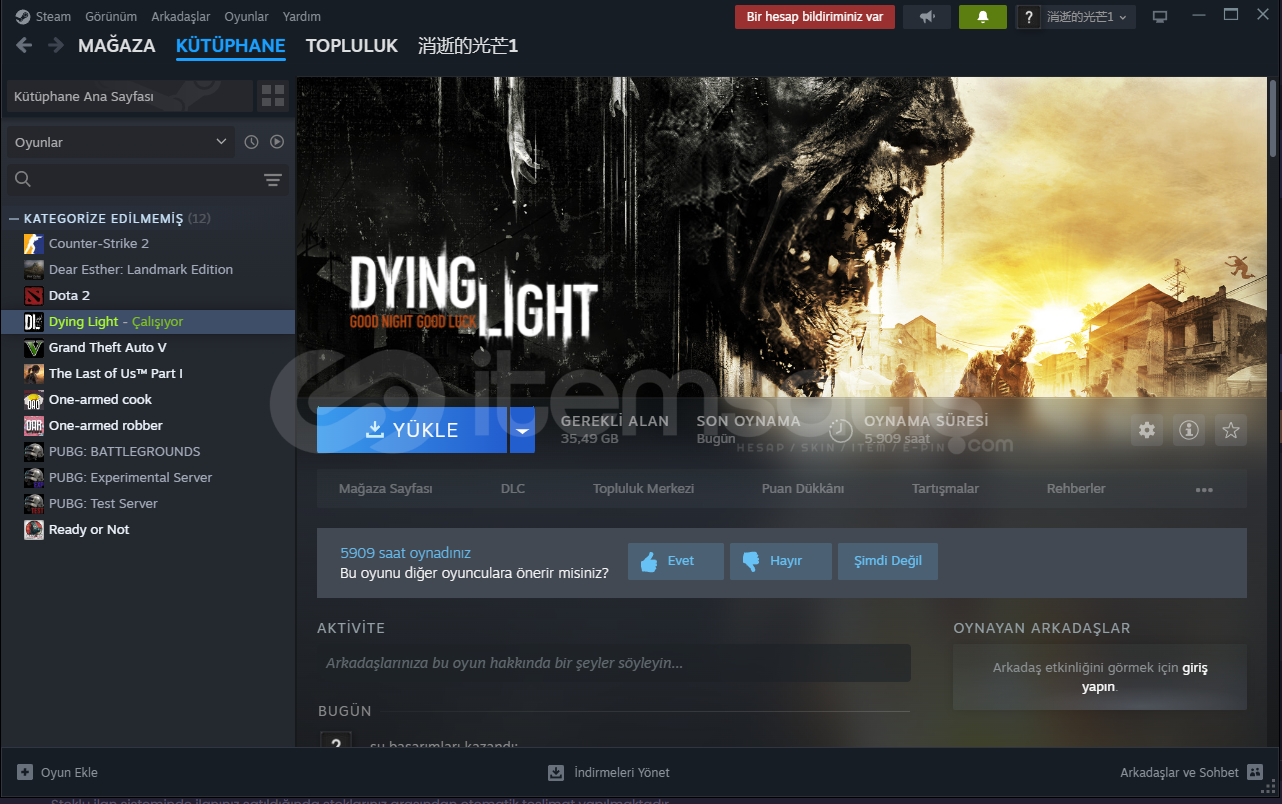This screenshot has width=1282, height=804.
Task: Select Dying Light in the game list
Action: [x=148, y=322]
